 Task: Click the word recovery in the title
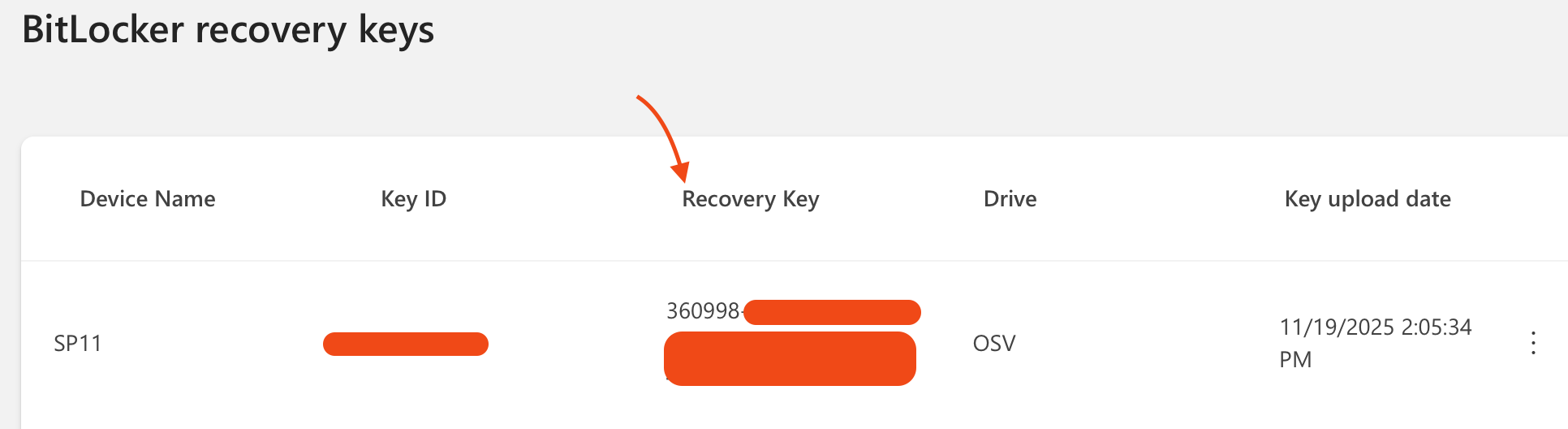point(271,30)
